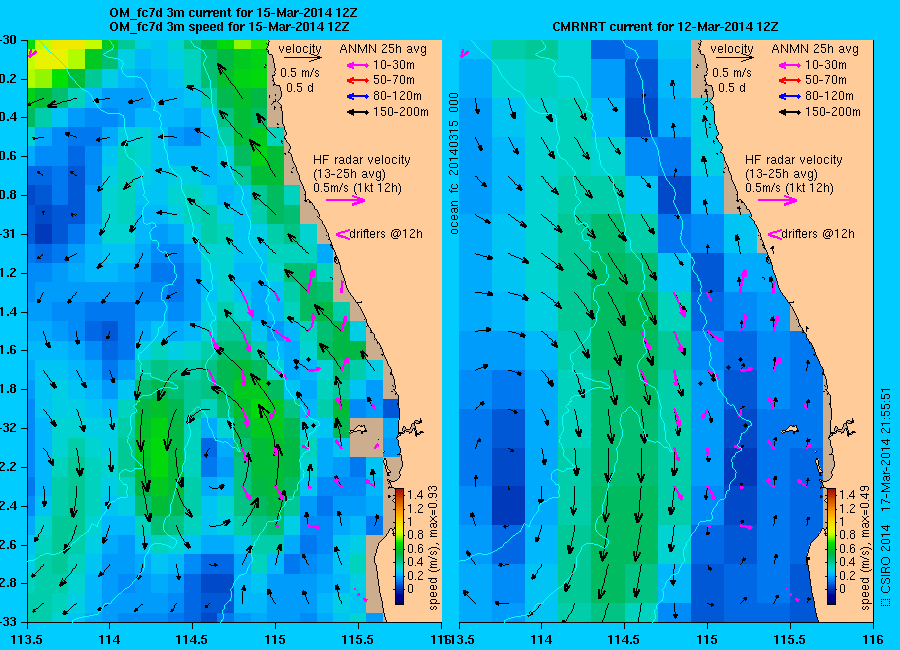The height and width of the screenshot is (650, 900).
Task: Click longitude label 114.5 on right panel axis
Action: (624, 639)
